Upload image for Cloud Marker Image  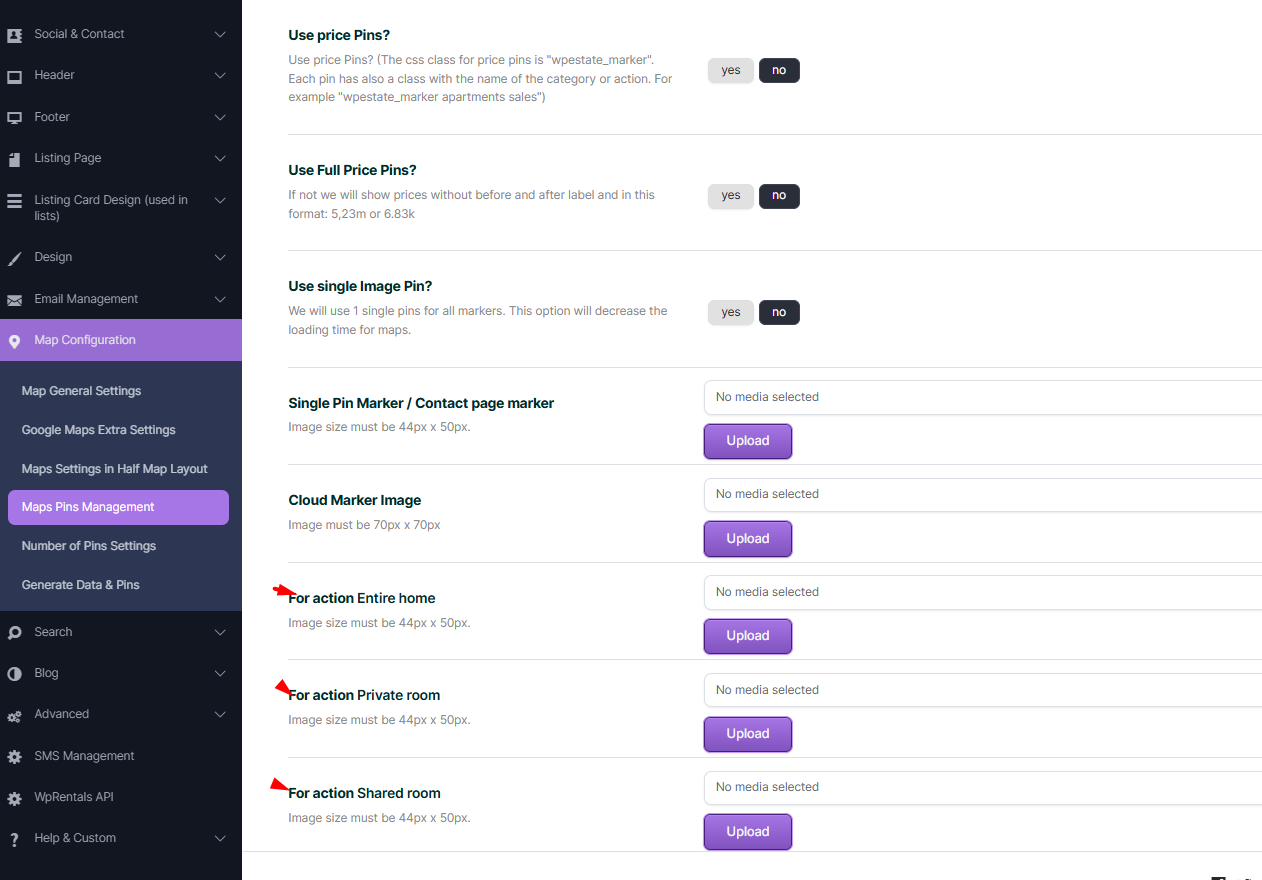pyautogui.click(x=747, y=539)
